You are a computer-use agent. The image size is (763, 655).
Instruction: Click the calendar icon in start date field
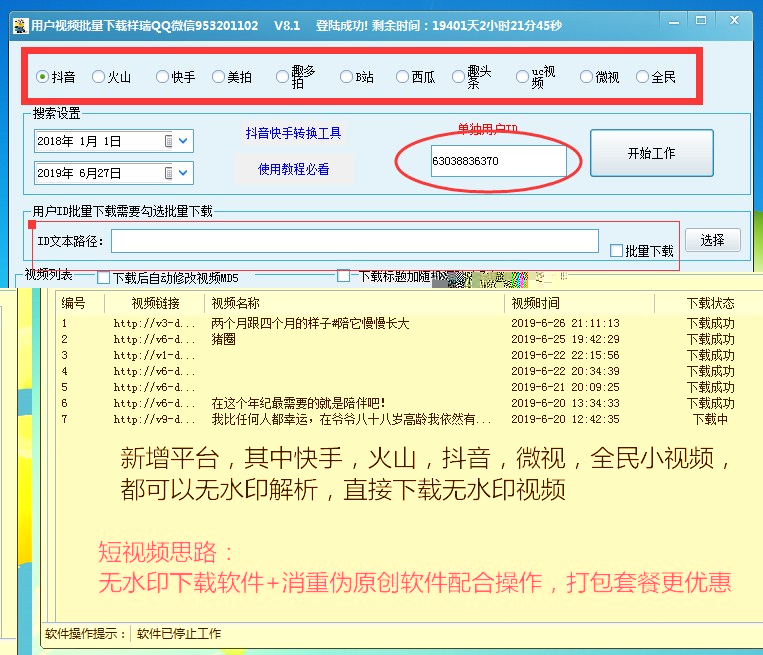click(x=169, y=141)
